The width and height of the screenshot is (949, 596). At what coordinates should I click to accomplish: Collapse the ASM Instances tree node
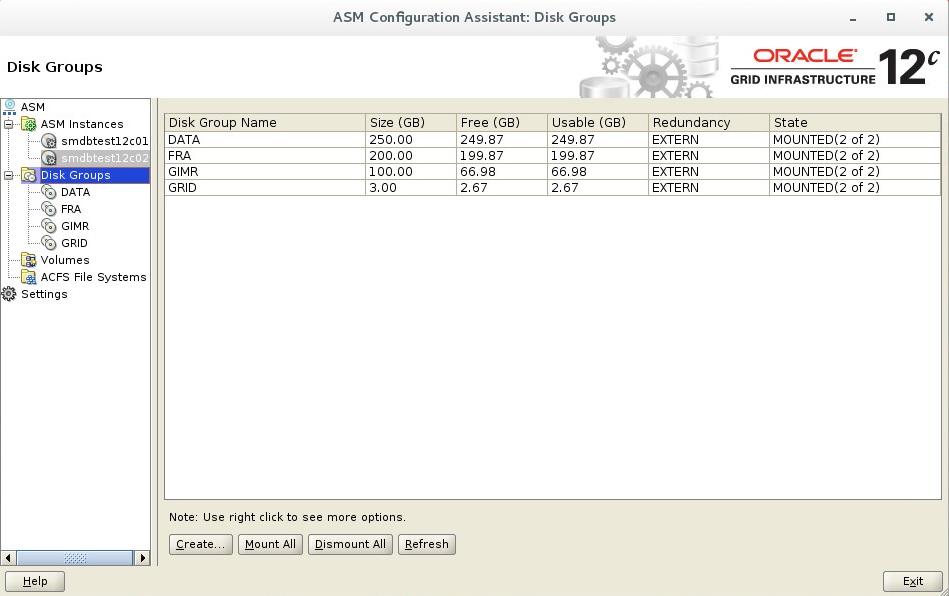click(8, 125)
